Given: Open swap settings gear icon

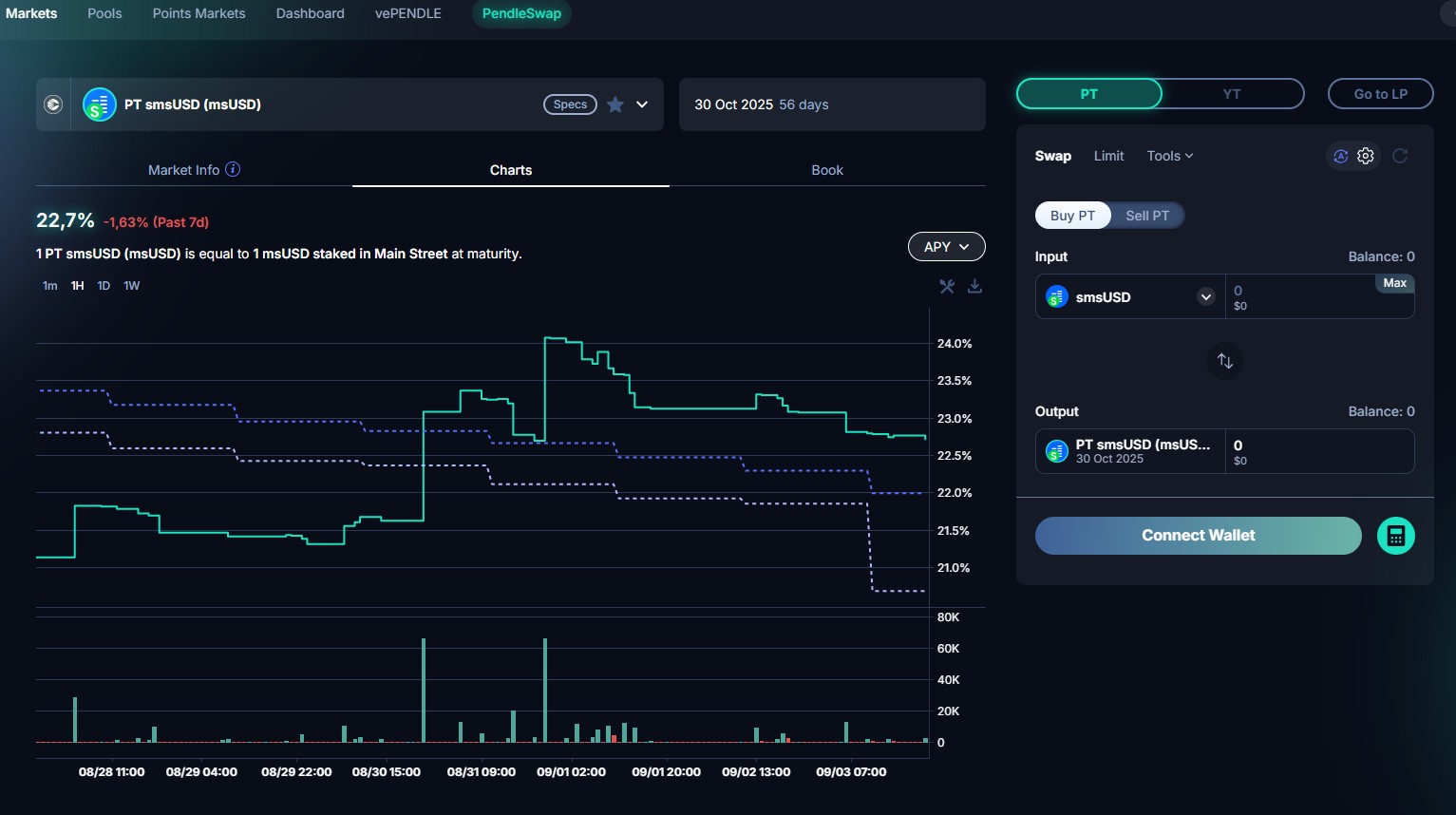Looking at the screenshot, I should pyautogui.click(x=1366, y=156).
